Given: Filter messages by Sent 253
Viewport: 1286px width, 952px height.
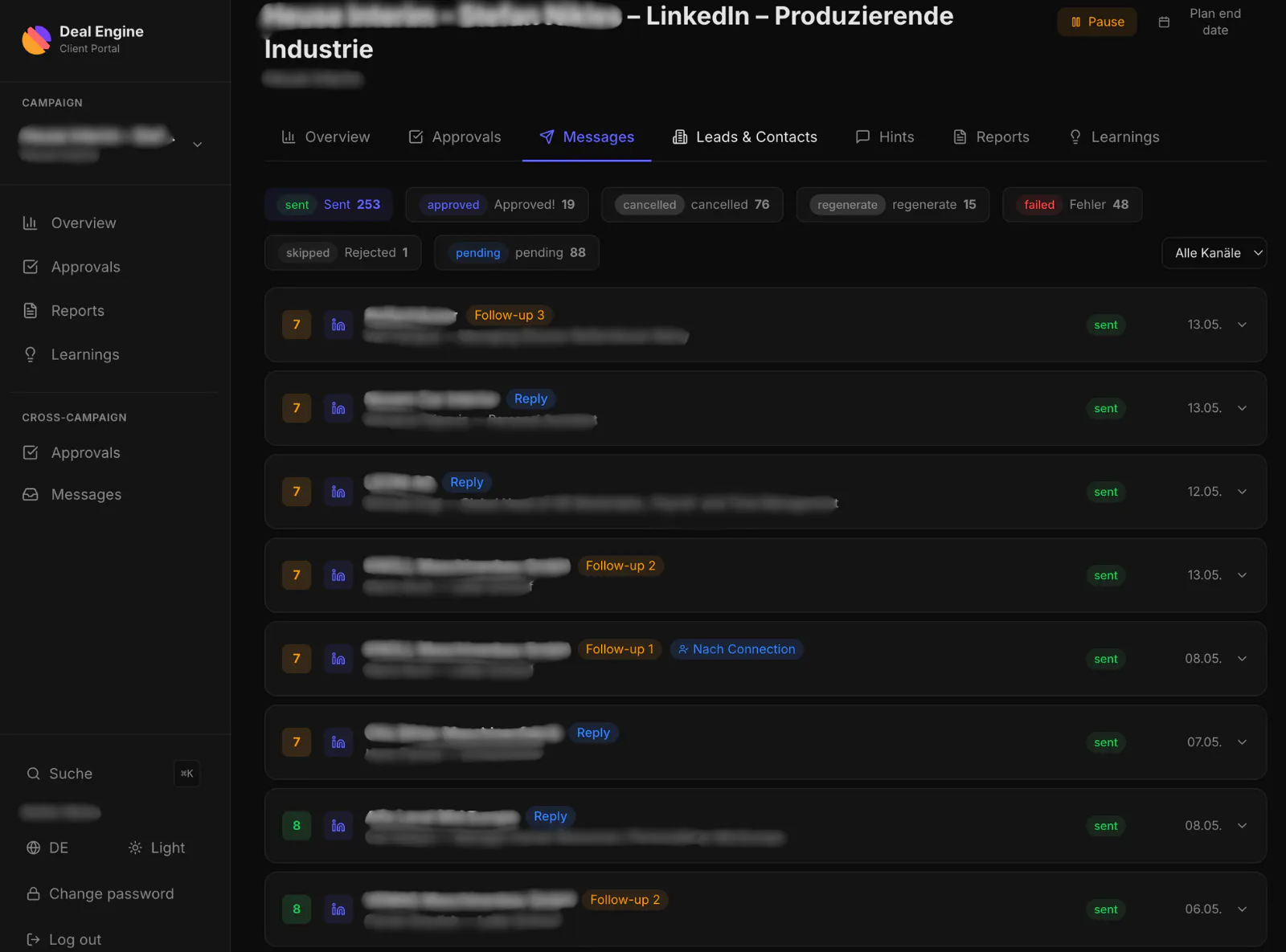Looking at the screenshot, I should coord(328,205).
